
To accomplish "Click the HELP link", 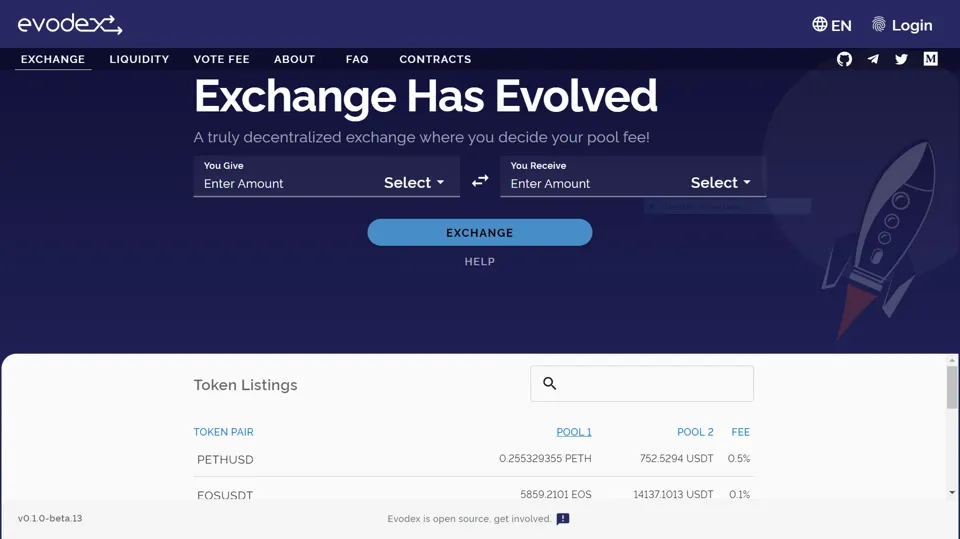I will (x=479, y=262).
